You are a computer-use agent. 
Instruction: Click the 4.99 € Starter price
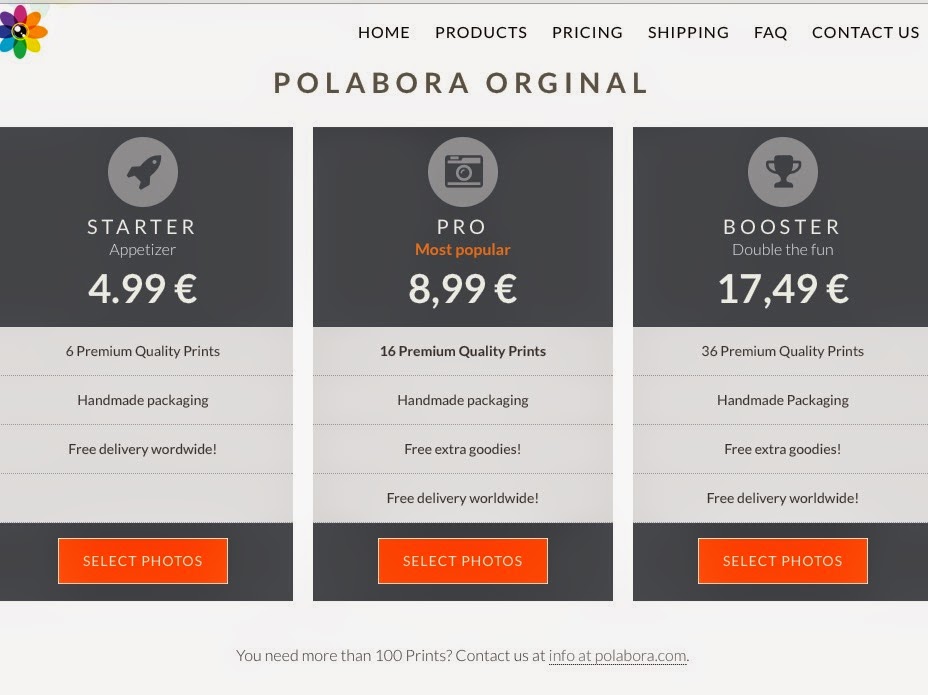pyautogui.click(x=143, y=289)
